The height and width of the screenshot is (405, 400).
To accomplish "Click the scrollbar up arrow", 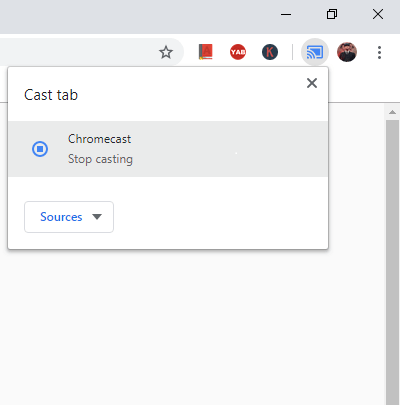I will click(392, 112).
